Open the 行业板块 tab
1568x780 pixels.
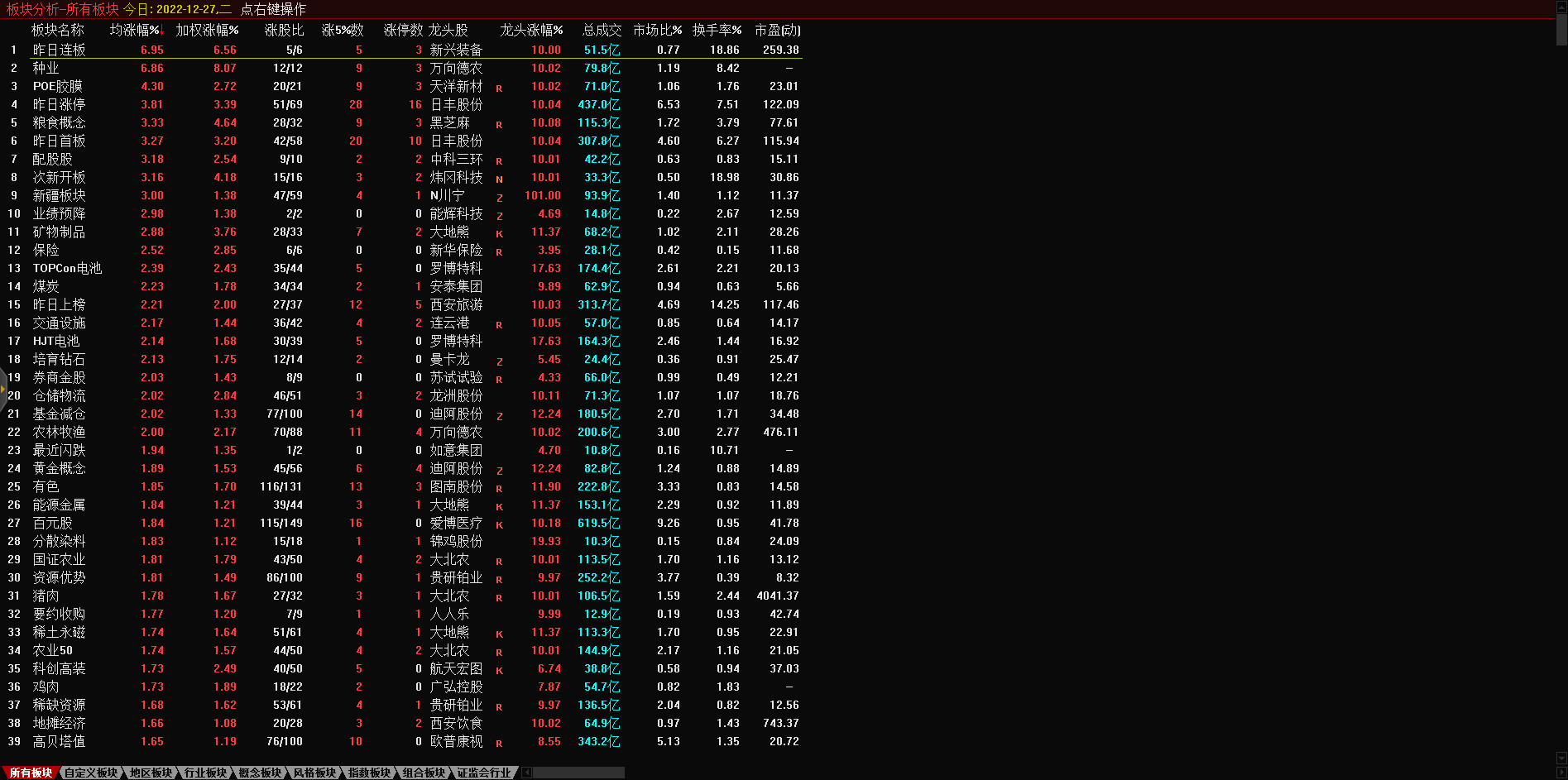205,773
